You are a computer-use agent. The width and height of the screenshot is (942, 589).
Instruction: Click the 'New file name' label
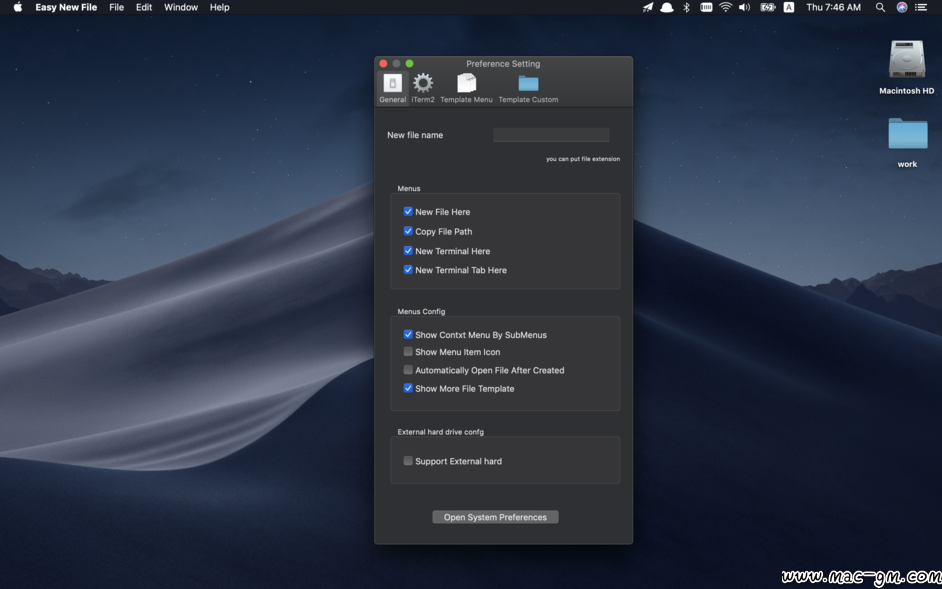pyautogui.click(x=415, y=135)
